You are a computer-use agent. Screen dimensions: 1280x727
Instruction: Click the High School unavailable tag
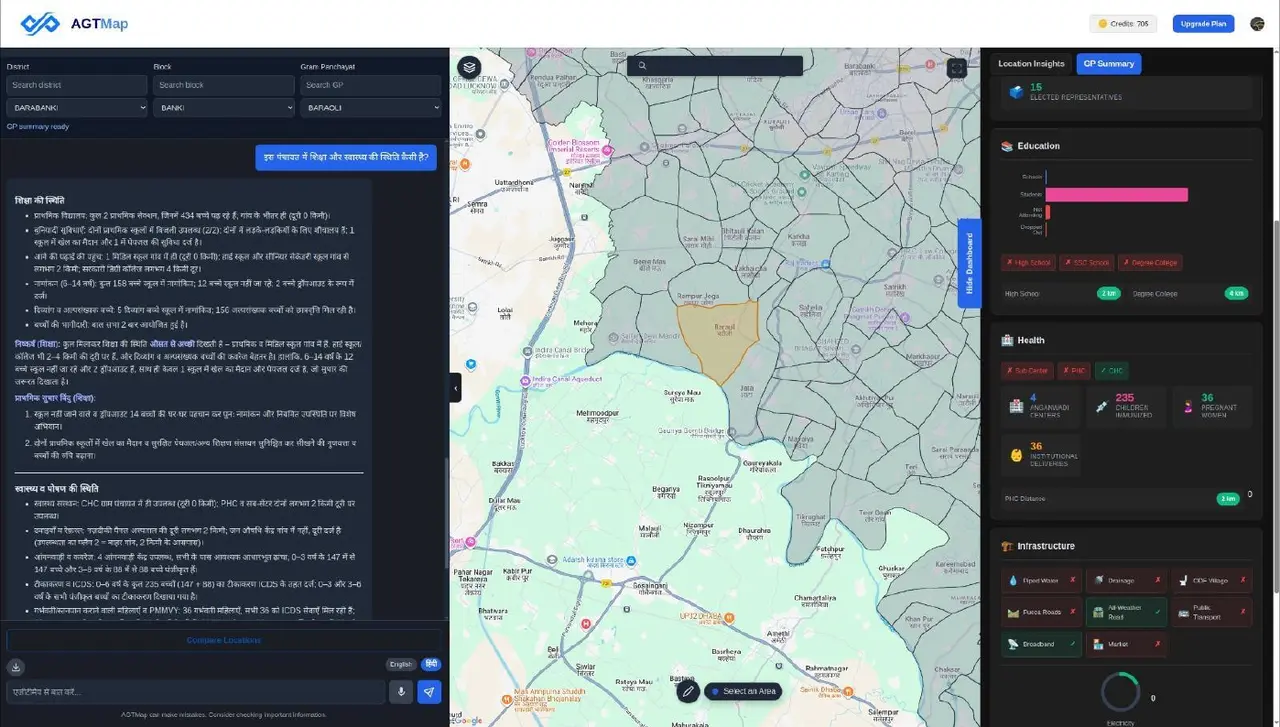pos(1027,263)
